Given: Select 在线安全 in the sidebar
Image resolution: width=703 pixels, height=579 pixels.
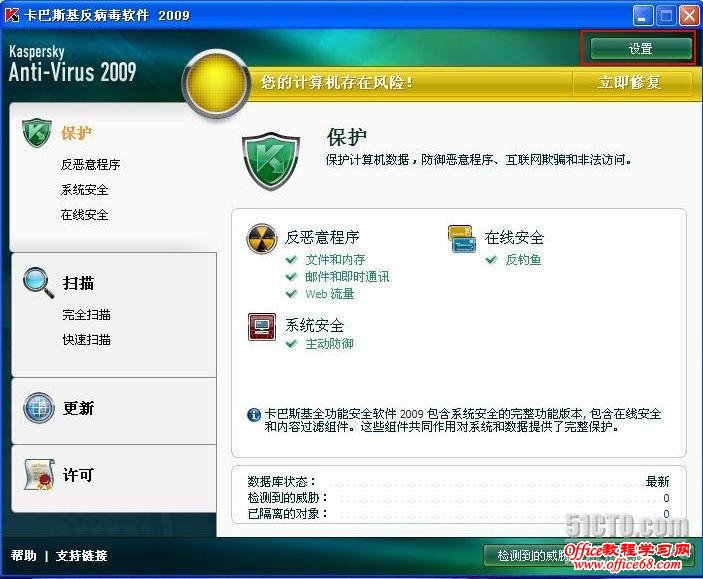Looking at the screenshot, I should tap(84, 215).
